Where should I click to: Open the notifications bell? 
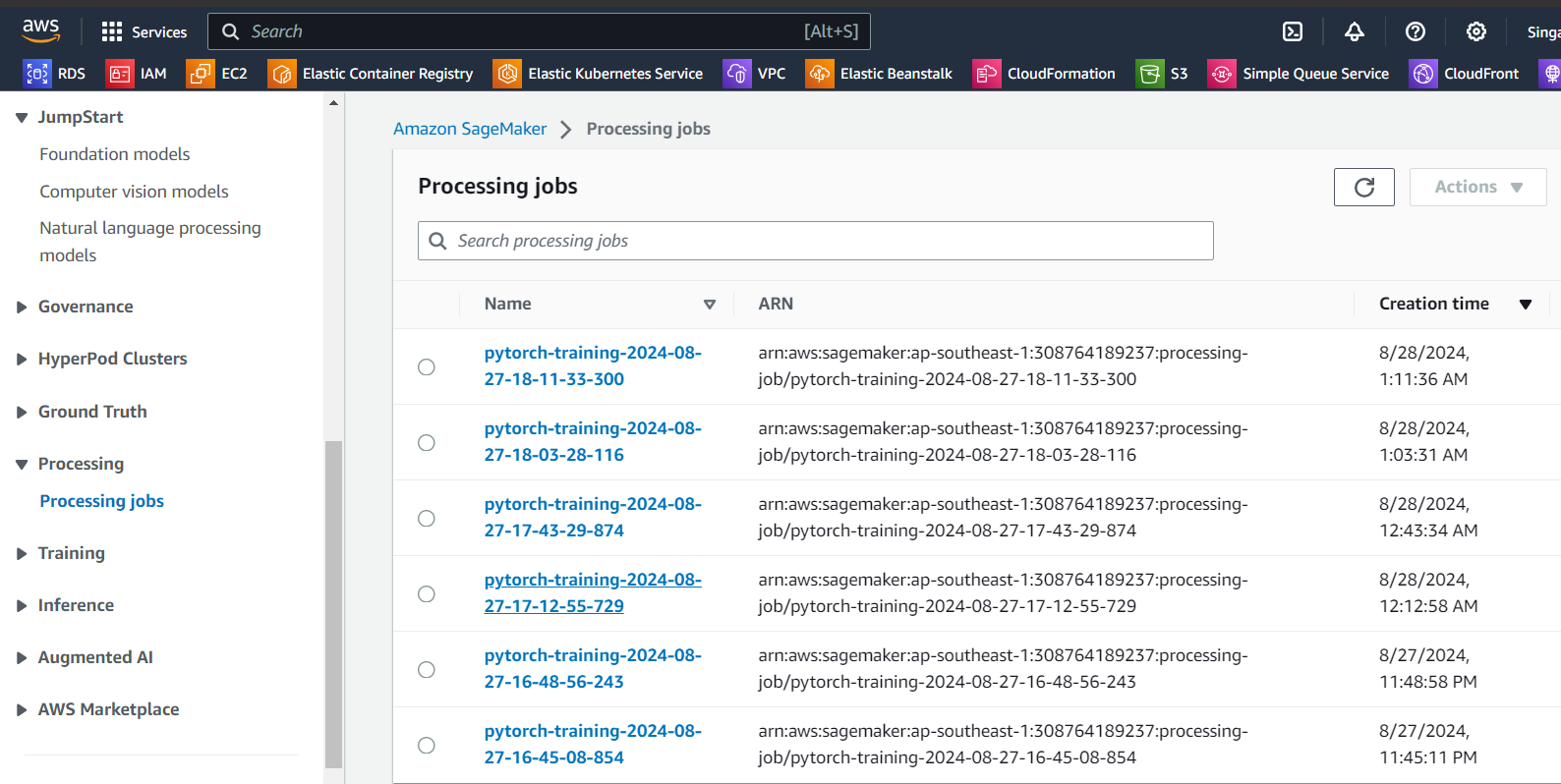coord(1355,31)
